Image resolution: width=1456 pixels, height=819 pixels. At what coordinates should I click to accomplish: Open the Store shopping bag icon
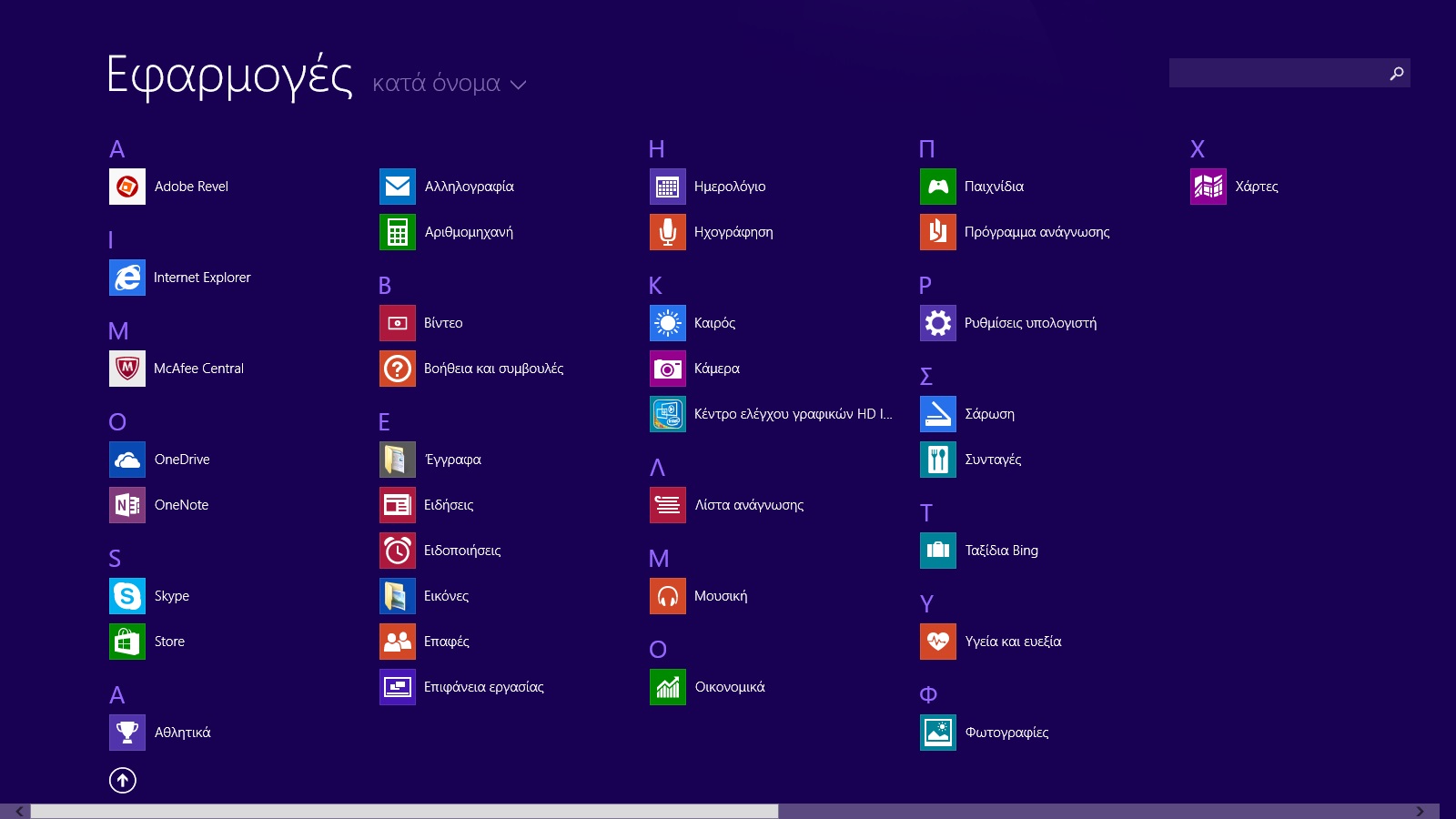click(127, 642)
